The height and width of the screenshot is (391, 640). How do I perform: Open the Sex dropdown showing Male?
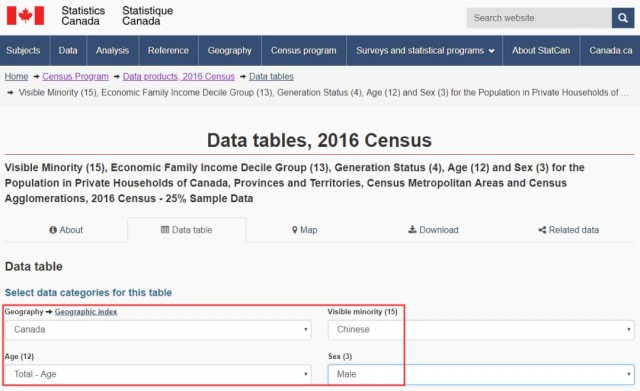(481, 374)
